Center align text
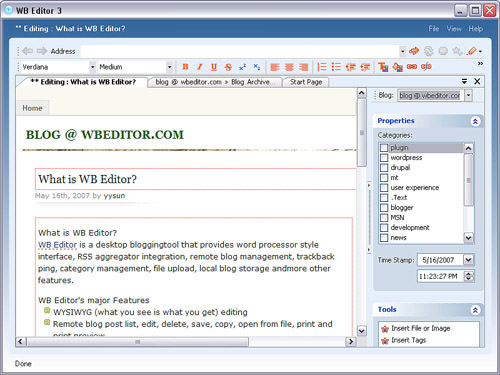 click(x=289, y=67)
